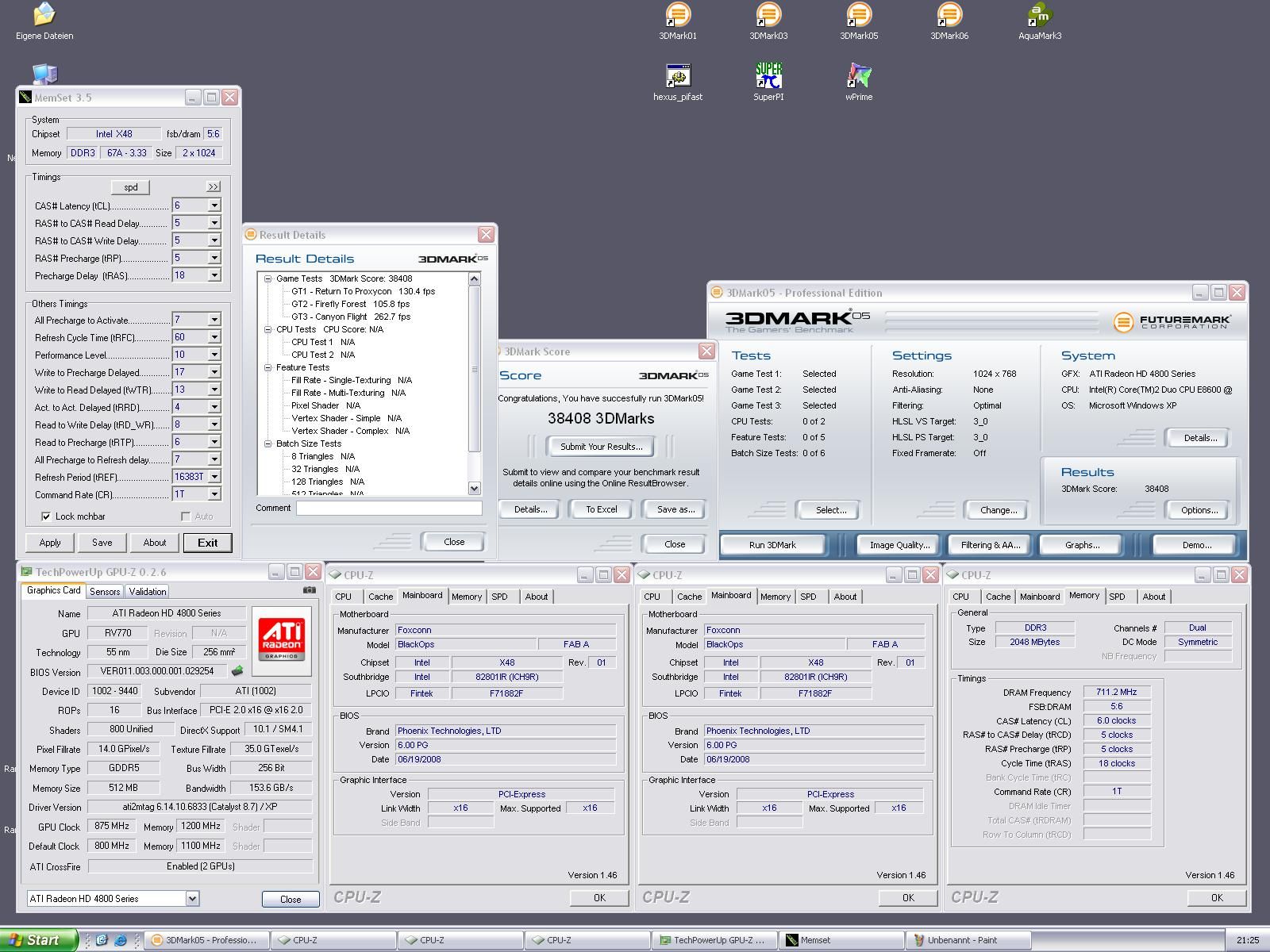Click Image Quality button in 3DMark05
This screenshot has width=1270, height=952.
click(899, 545)
